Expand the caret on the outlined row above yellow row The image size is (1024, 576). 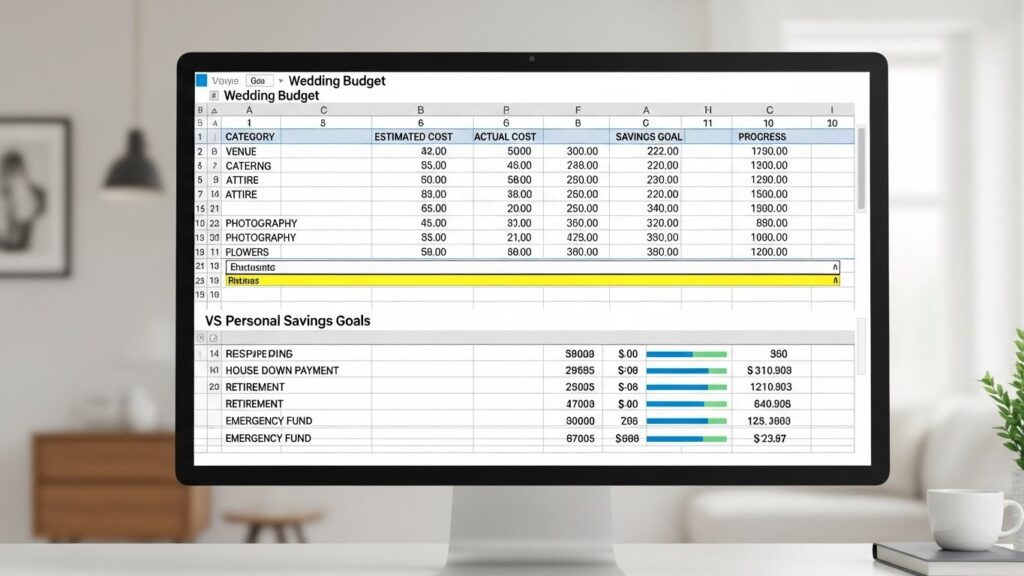coord(835,268)
